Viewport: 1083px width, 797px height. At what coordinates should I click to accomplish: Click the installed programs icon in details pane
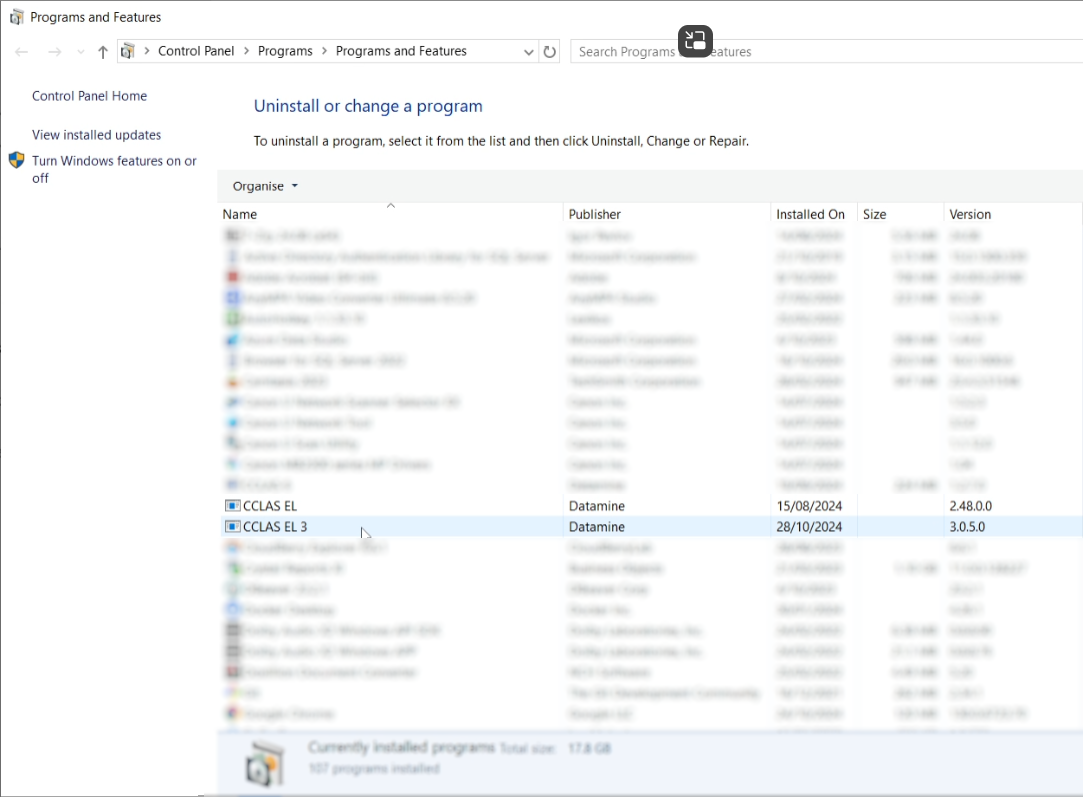pos(264,763)
